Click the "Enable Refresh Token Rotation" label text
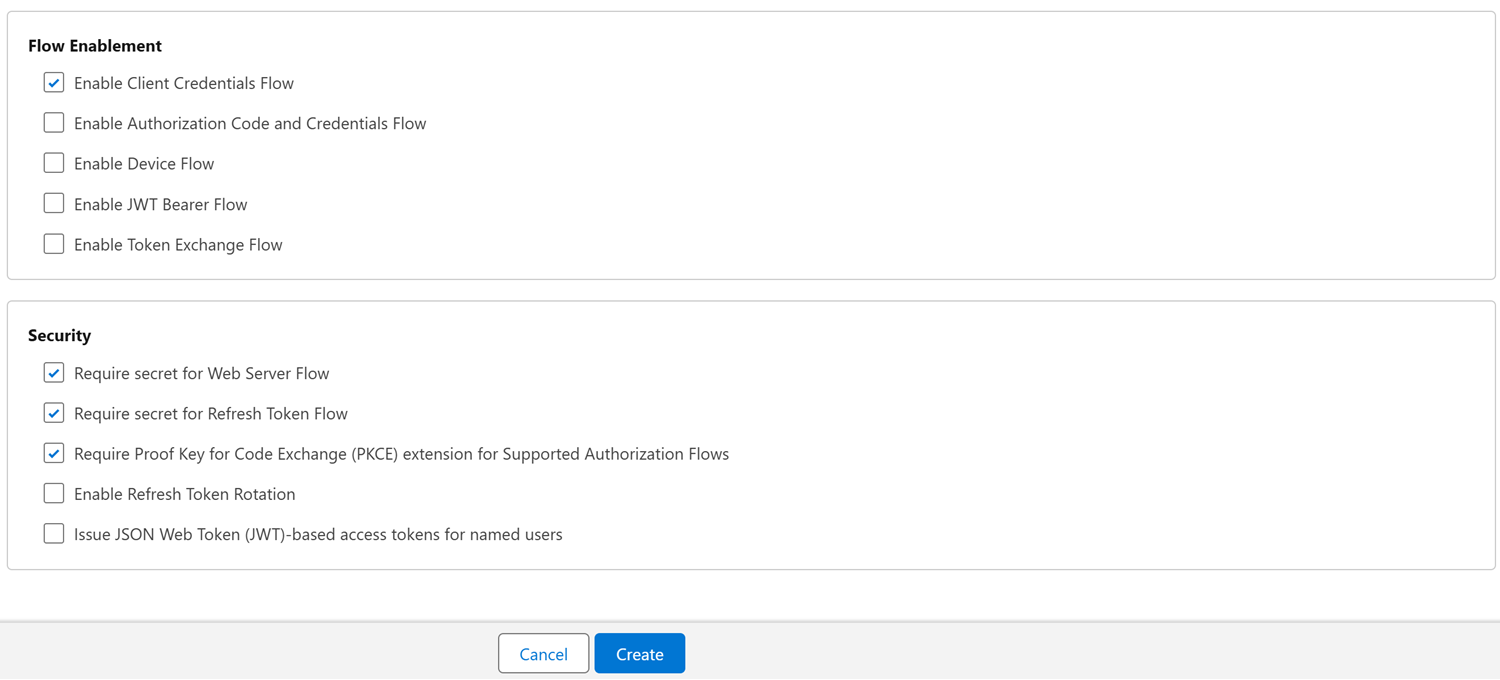 184,494
